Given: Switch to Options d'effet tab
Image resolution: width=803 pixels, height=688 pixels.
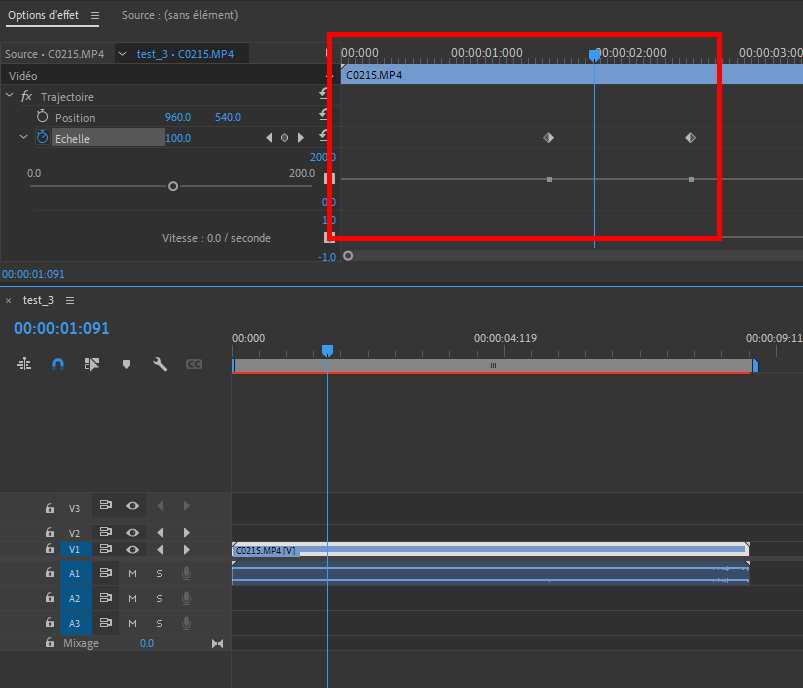Looking at the screenshot, I should pos(44,15).
